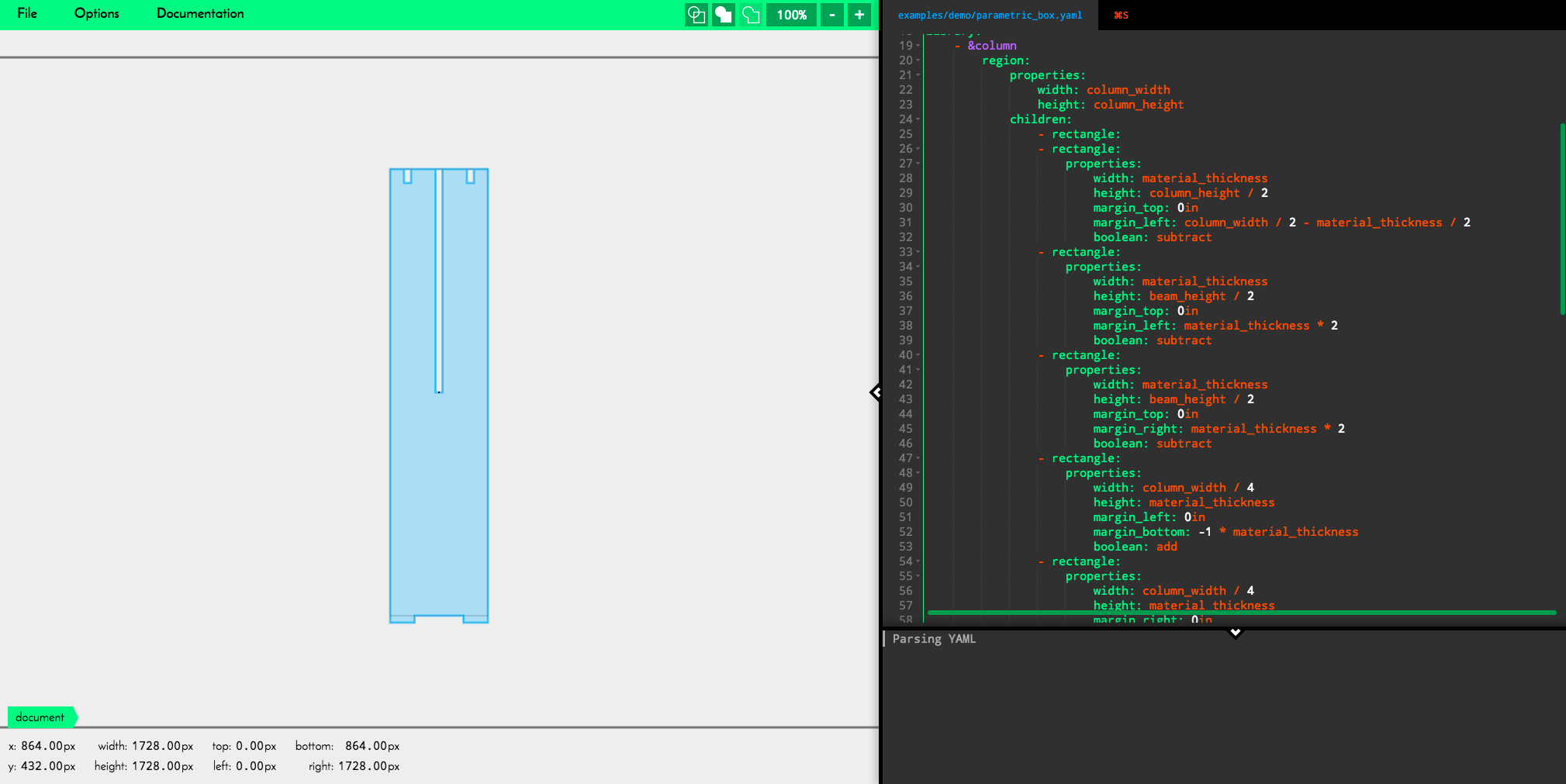Fold the properties block at line 34
Screen dimensions: 1566x784
[x=918, y=267]
